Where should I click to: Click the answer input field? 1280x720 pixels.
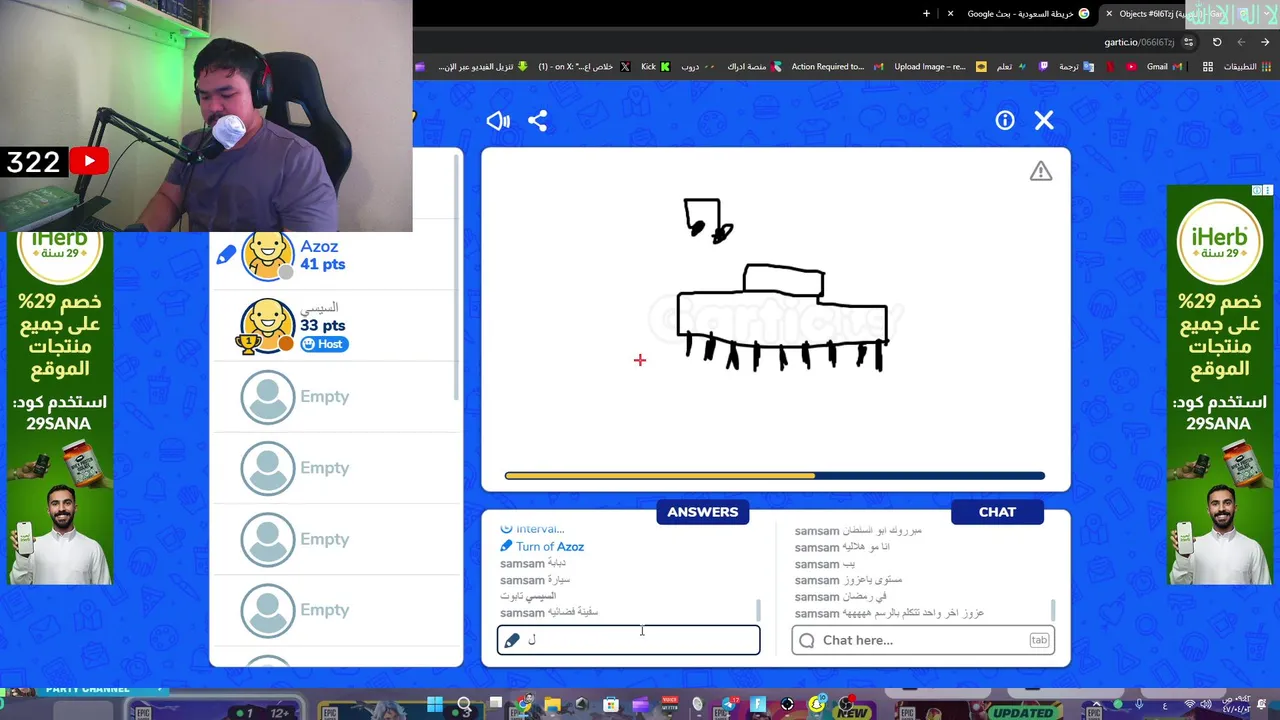pos(628,640)
